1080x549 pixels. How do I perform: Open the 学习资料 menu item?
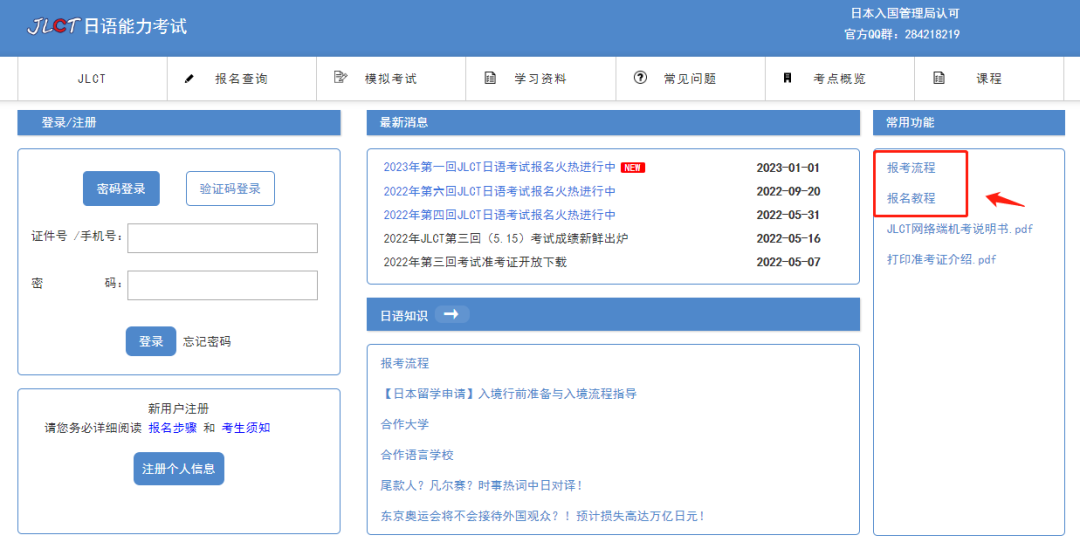541,79
